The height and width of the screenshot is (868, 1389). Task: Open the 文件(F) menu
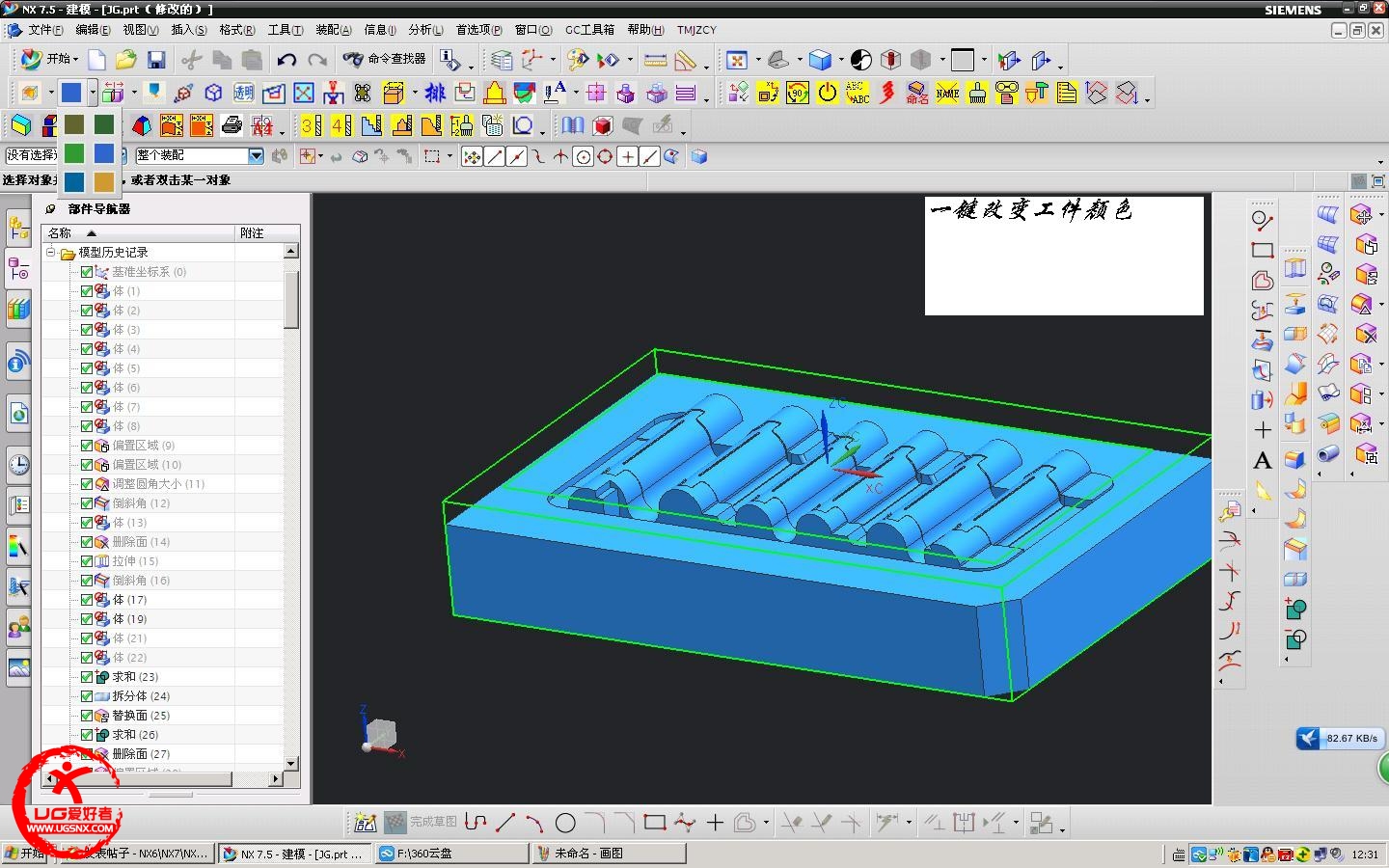[x=47, y=30]
